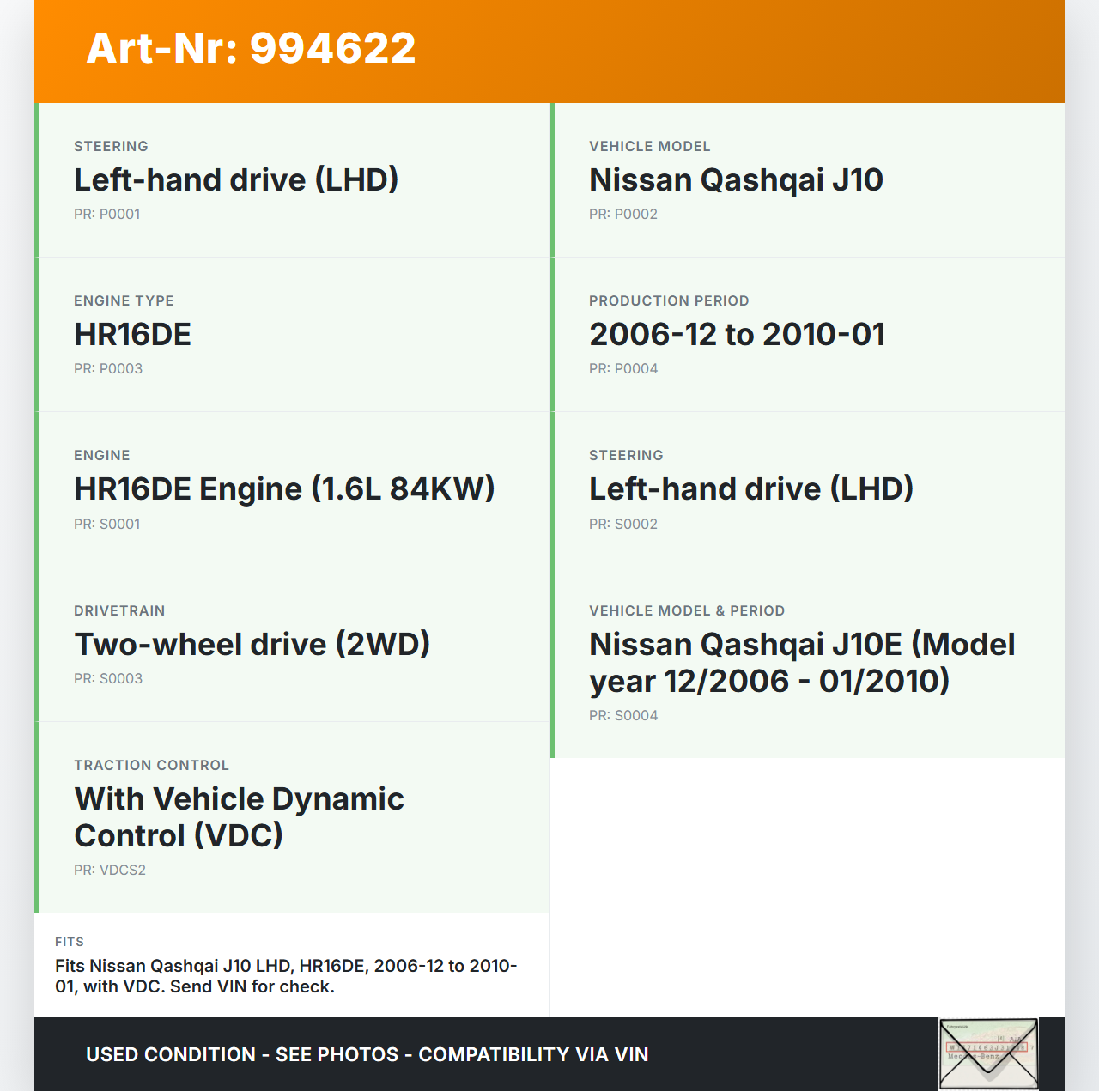Image resolution: width=1099 pixels, height=1092 pixels.
Task: Click the fits description text
Action: [286, 976]
